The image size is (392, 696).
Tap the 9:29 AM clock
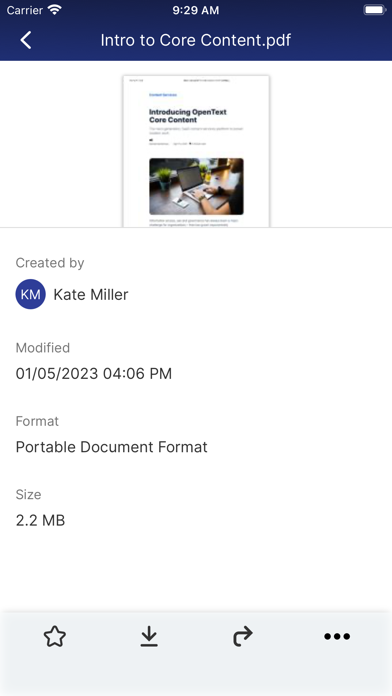tap(196, 11)
